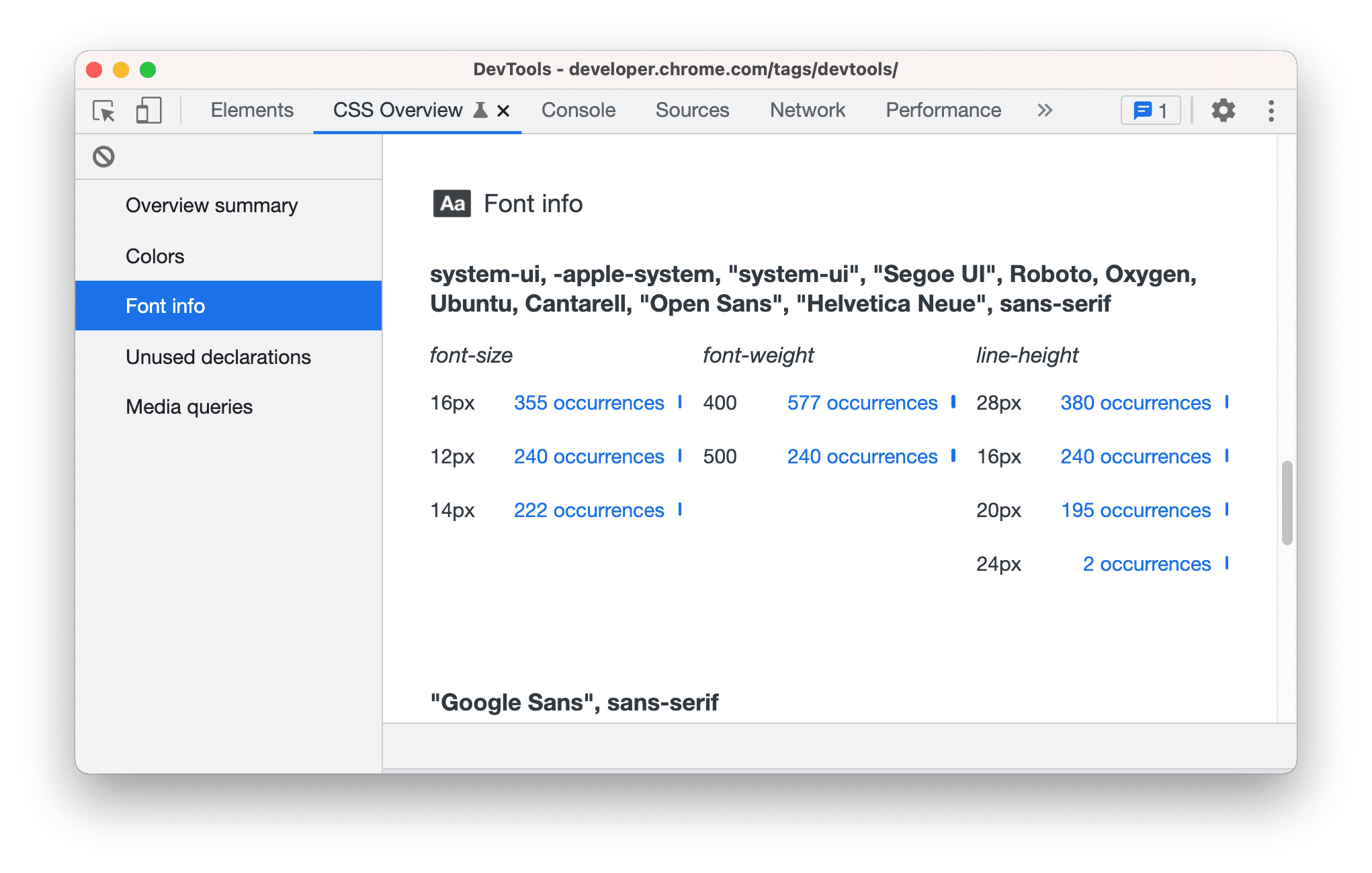Select the Colors section in sidebar
Viewport: 1372px width, 873px height.
click(154, 256)
